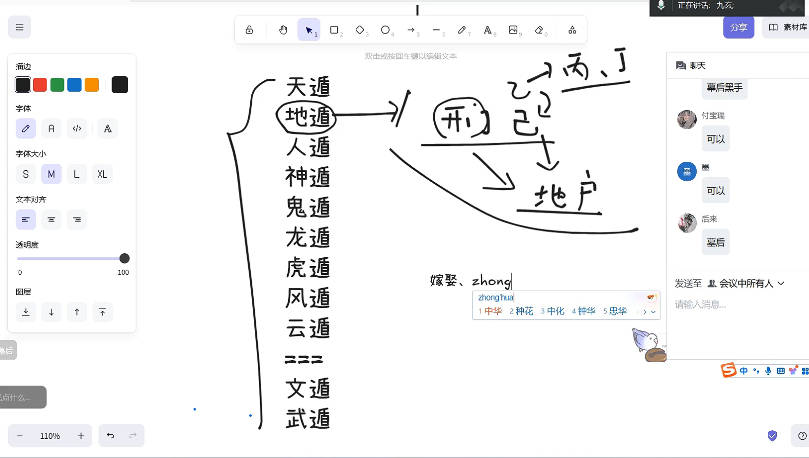Select the Insert Image tool
The height and width of the screenshot is (458, 809).
(513, 30)
